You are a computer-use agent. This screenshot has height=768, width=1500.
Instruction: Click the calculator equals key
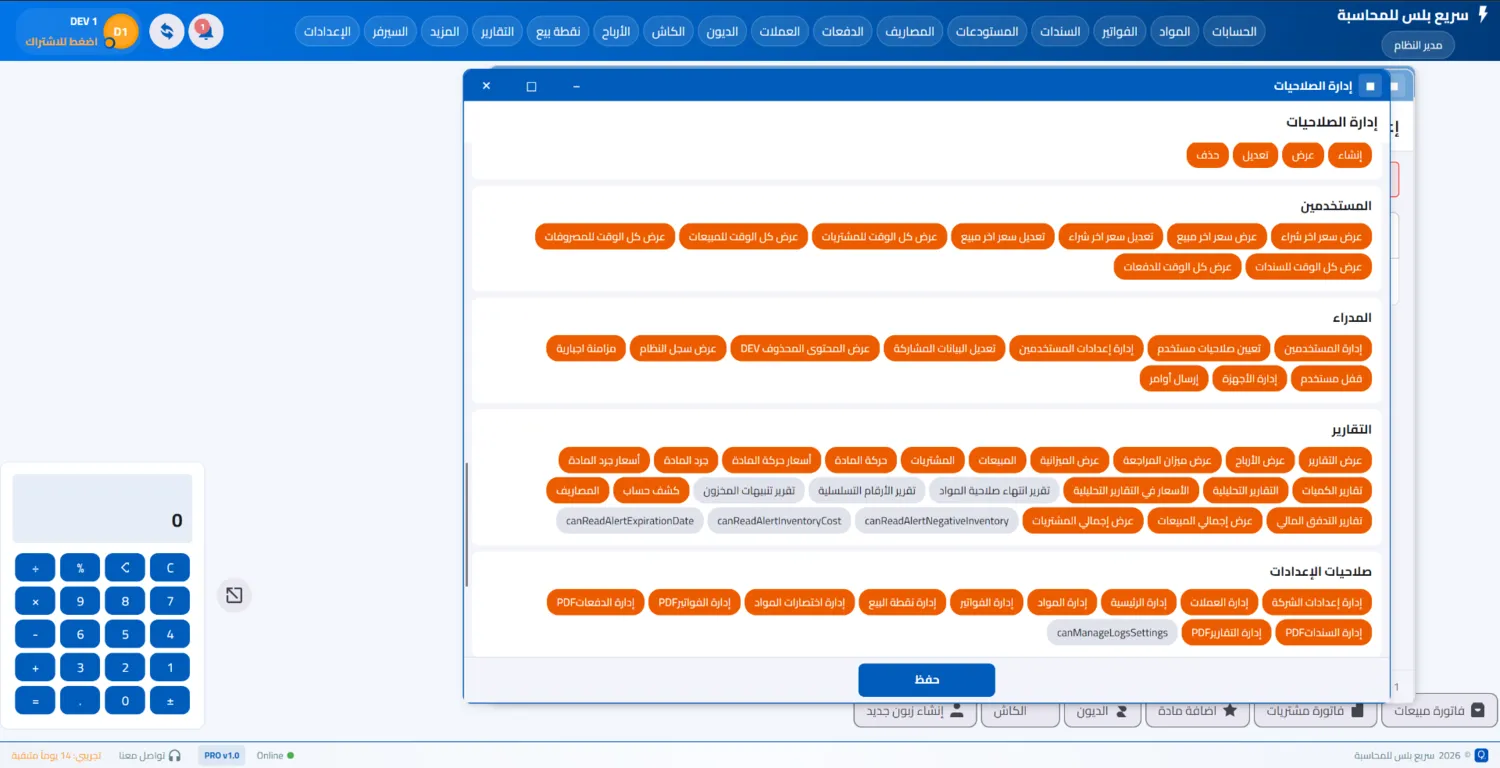[35, 701]
